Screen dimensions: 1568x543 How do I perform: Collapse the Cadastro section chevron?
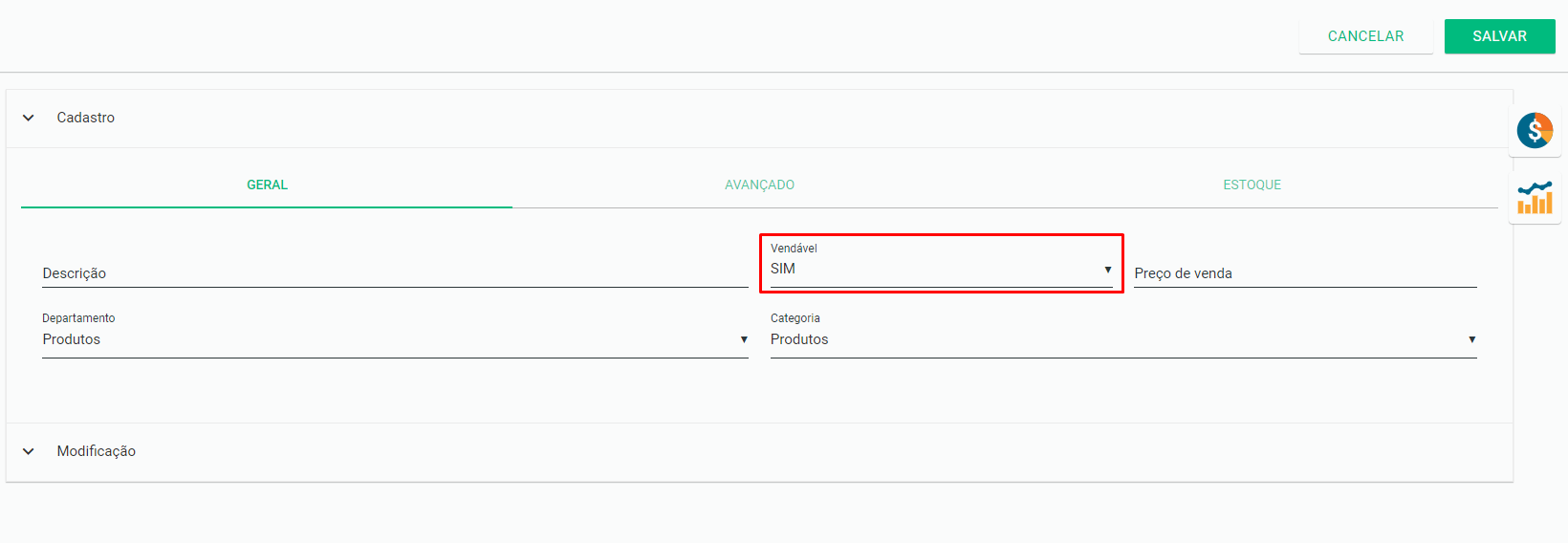(29, 118)
